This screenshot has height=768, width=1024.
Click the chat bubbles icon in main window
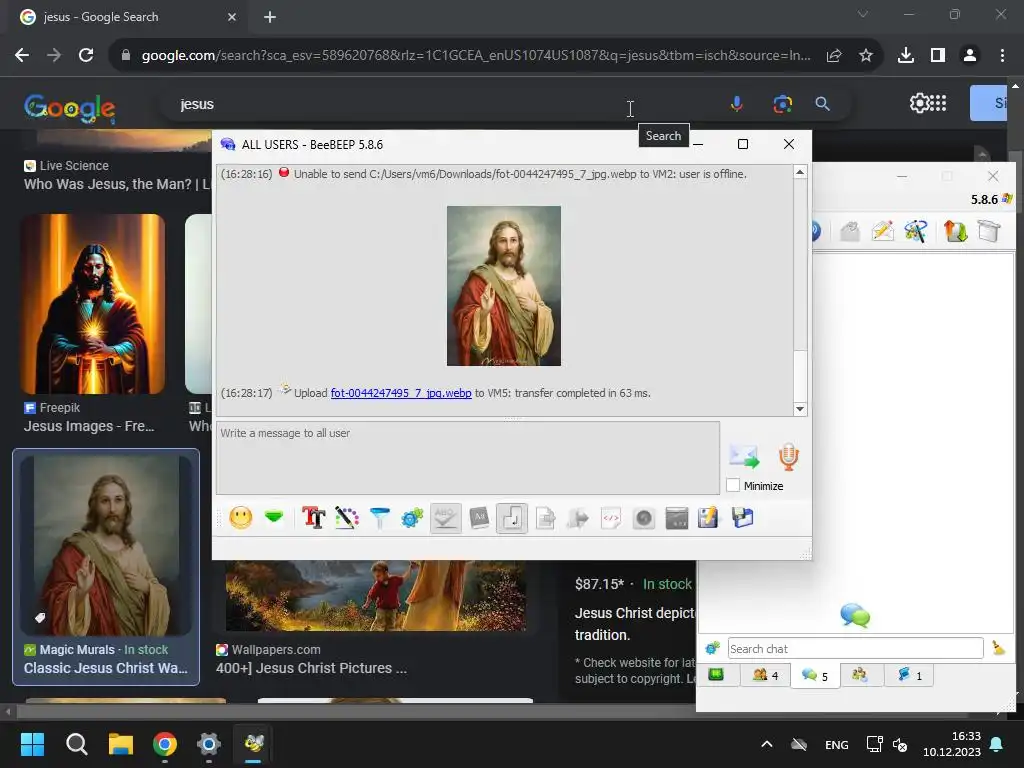855,615
